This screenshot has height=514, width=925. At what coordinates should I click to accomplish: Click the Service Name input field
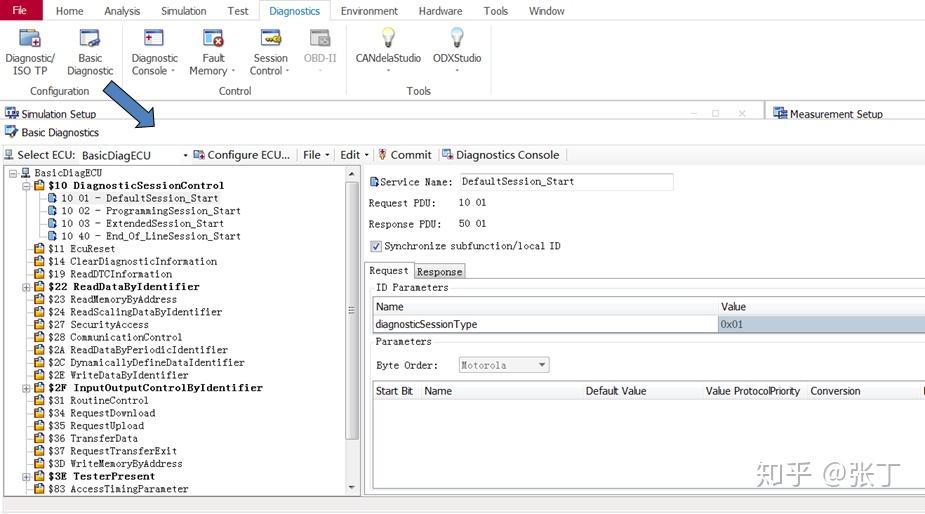[x=566, y=182]
